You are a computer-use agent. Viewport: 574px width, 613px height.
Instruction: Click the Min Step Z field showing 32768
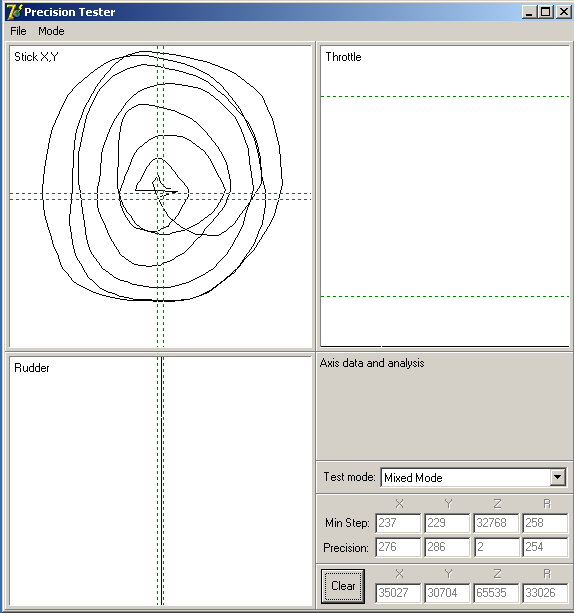(x=496, y=523)
